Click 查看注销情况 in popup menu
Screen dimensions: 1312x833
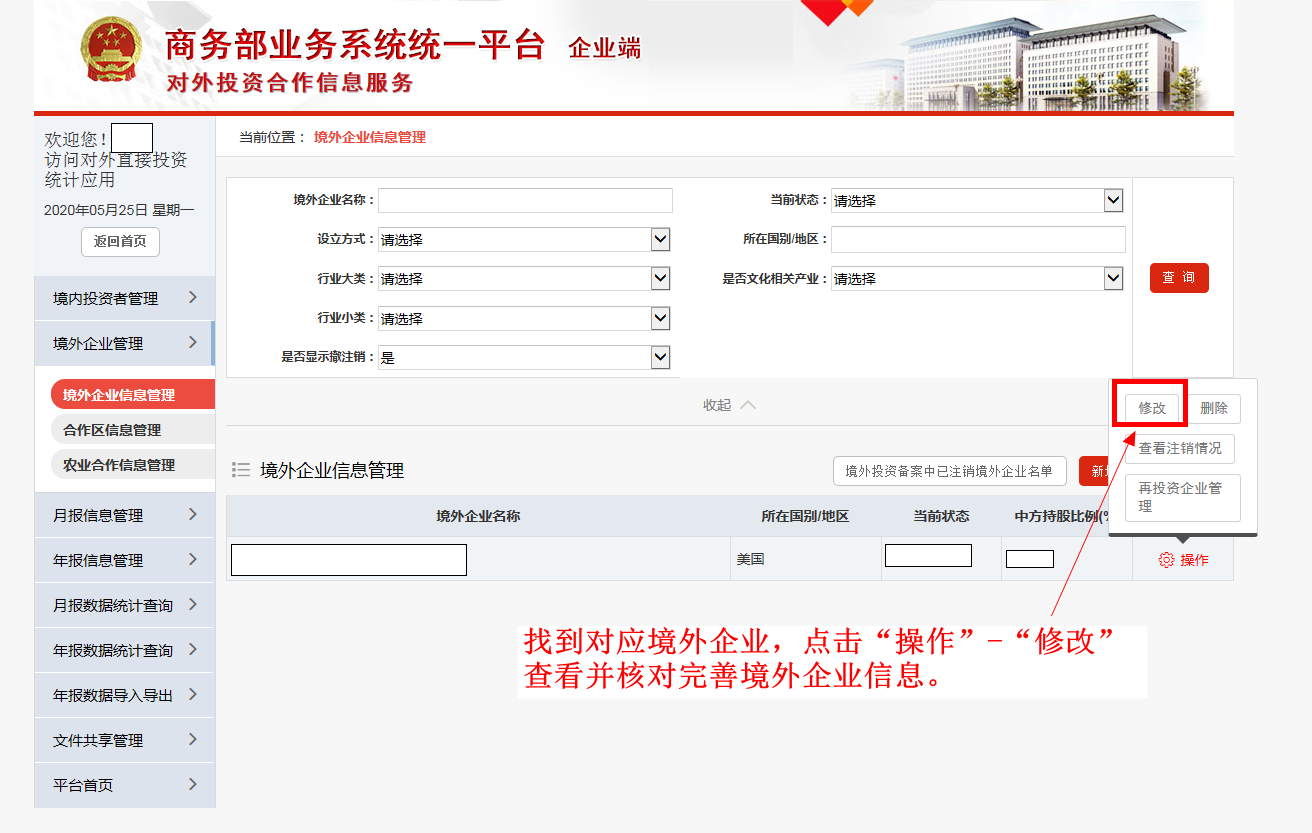(1180, 448)
